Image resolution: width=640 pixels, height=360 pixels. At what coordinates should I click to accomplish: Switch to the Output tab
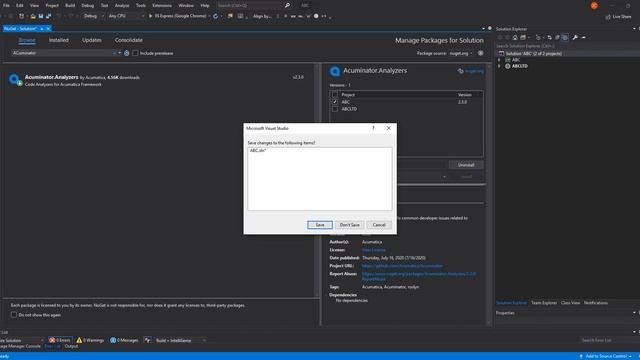pos(71,346)
